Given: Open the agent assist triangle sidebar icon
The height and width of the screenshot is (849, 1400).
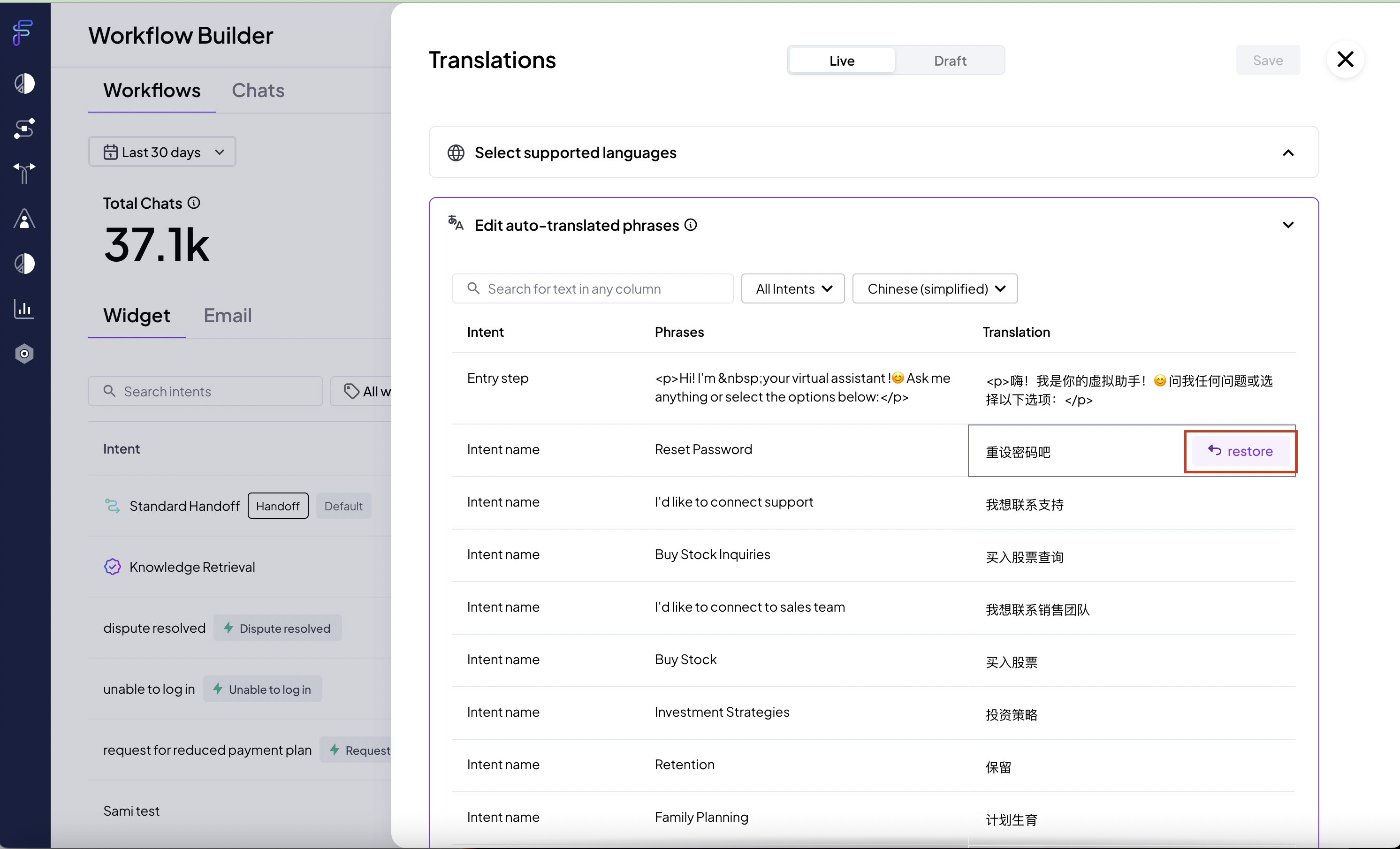Looking at the screenshot, I should (x=24, y=219).
